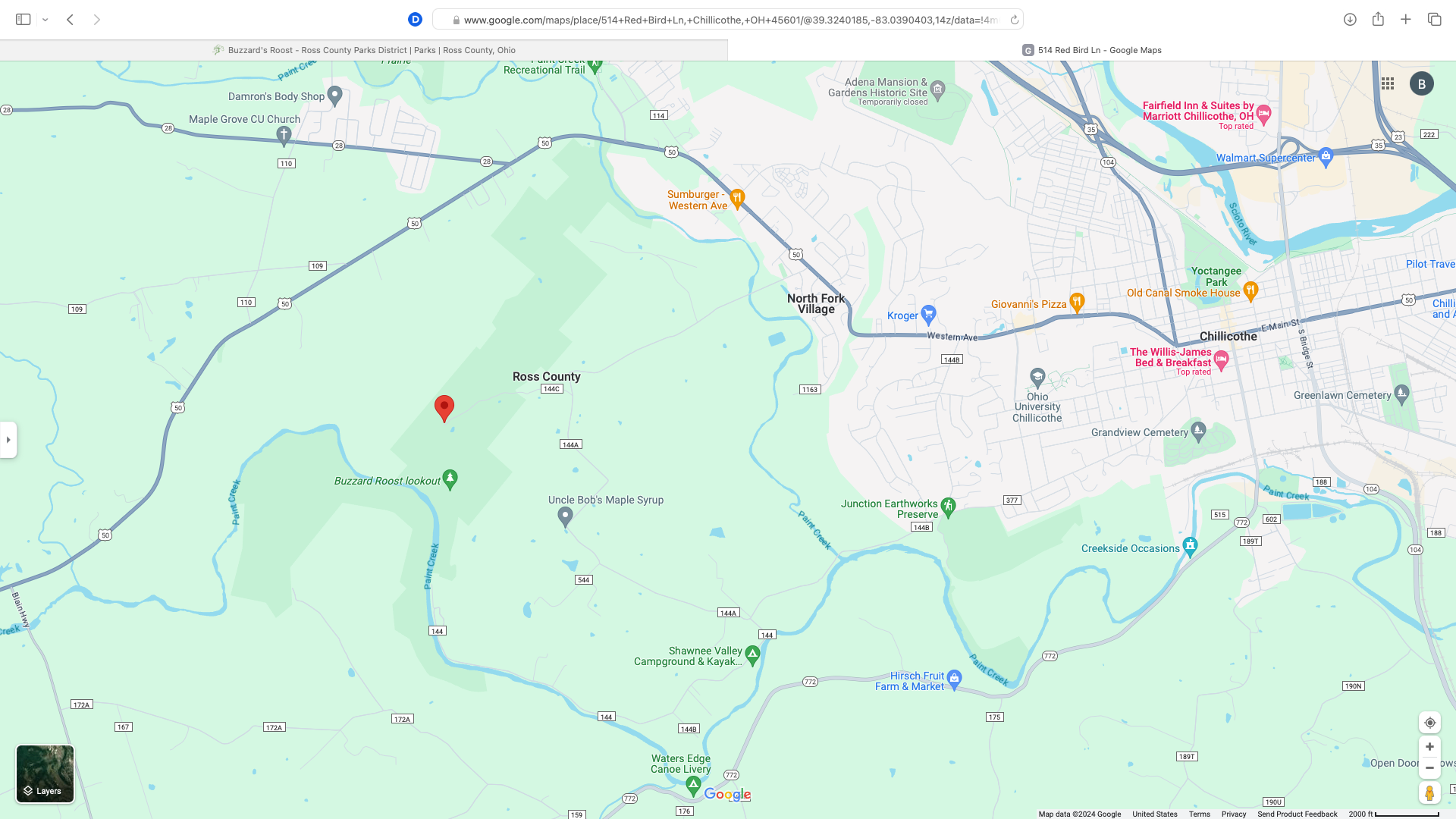Zoom out with the minus button
The height and width of the screenshot is (819, 1456).
point(1429,768)
